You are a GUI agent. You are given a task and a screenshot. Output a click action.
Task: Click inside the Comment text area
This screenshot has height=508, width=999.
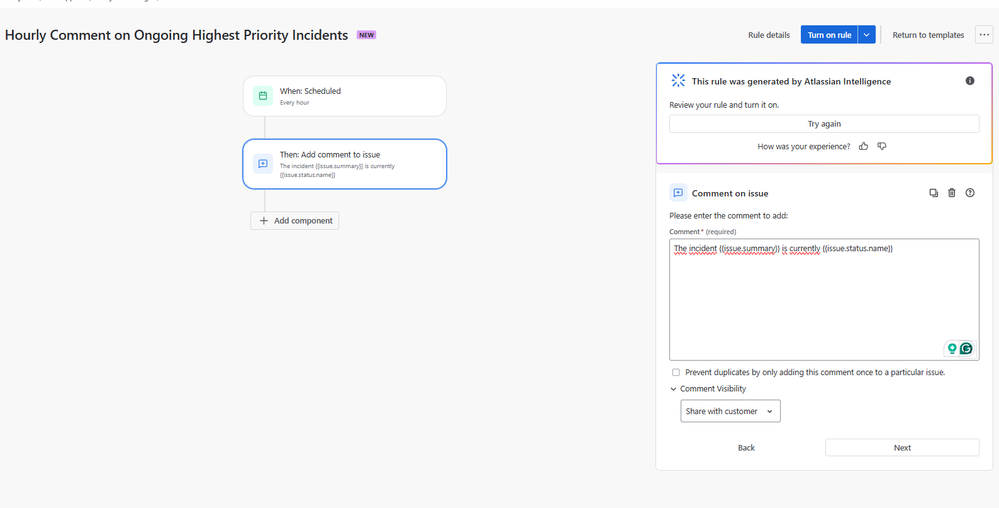point(824,300)
